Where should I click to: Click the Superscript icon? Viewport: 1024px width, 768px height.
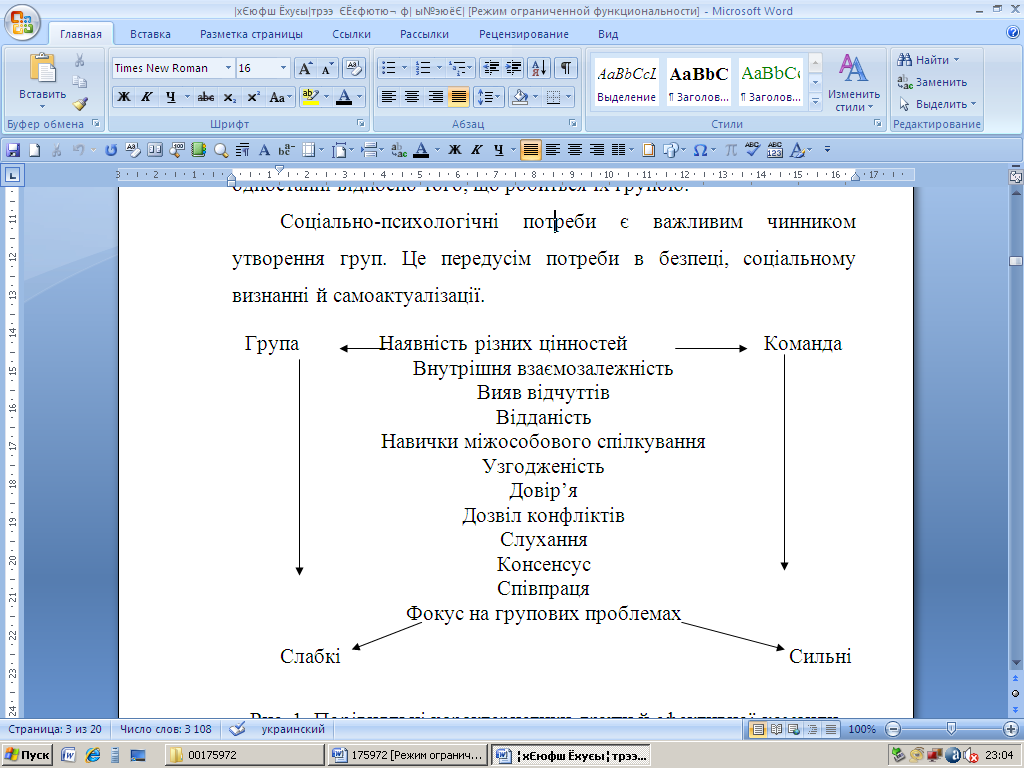click(253, 97)
